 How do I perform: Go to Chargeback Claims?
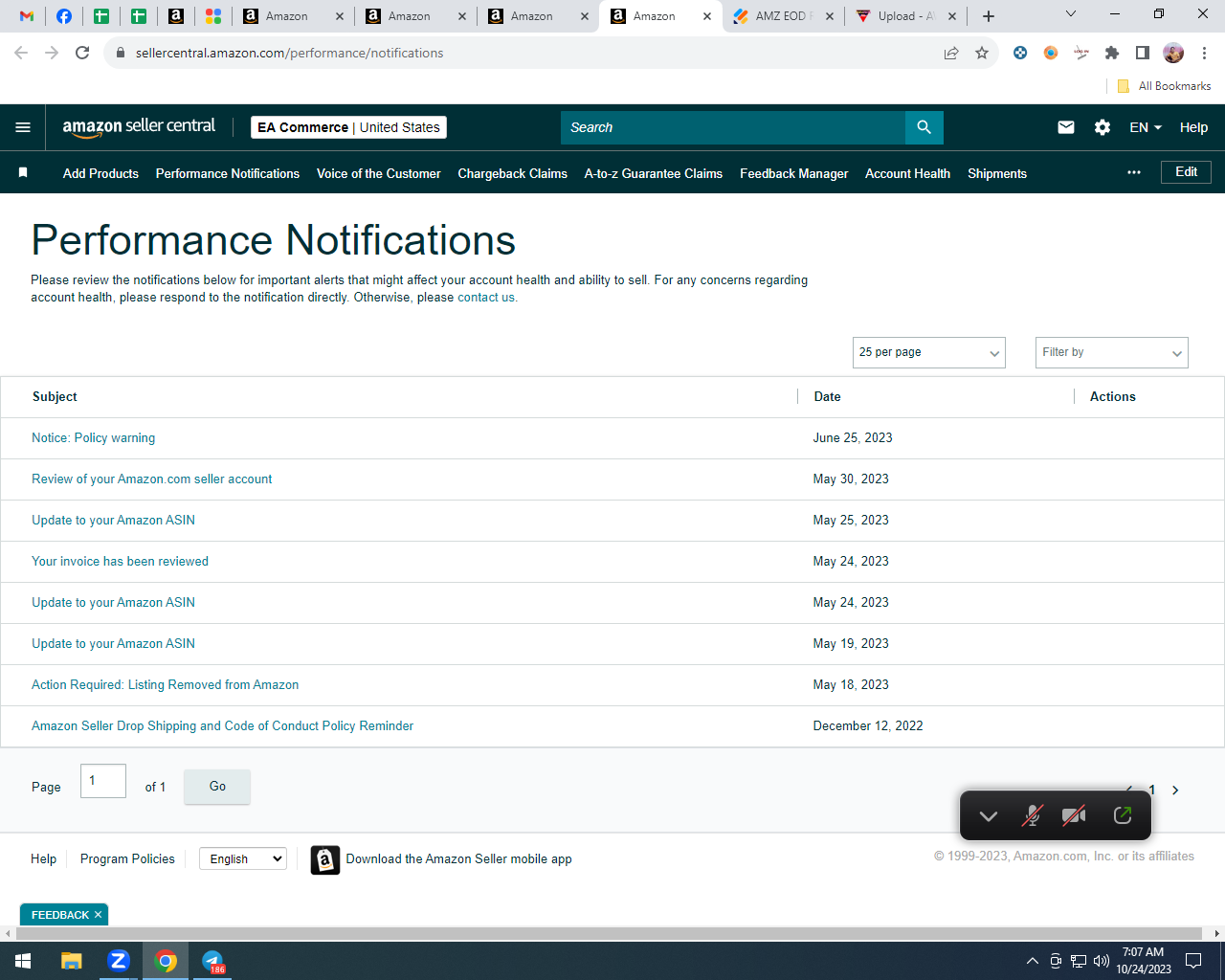[513, 173]
